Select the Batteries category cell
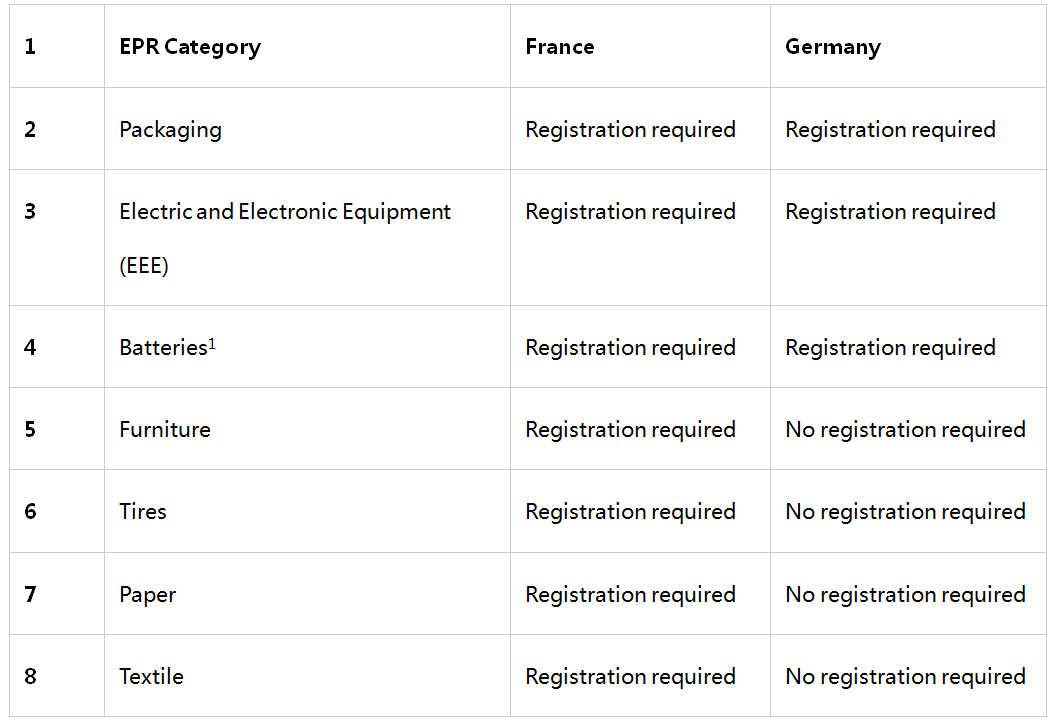This screenshot has height=724, width=1062. pyautogui.click(x=307, y=347)
